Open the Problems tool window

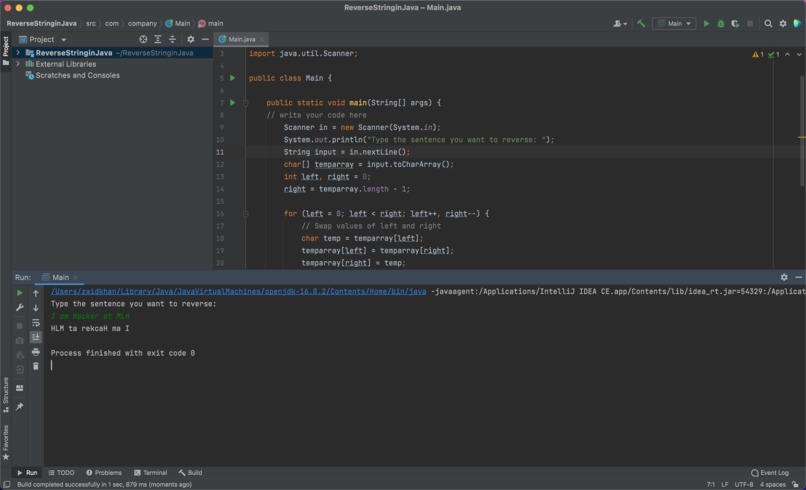tap(104, 473)
